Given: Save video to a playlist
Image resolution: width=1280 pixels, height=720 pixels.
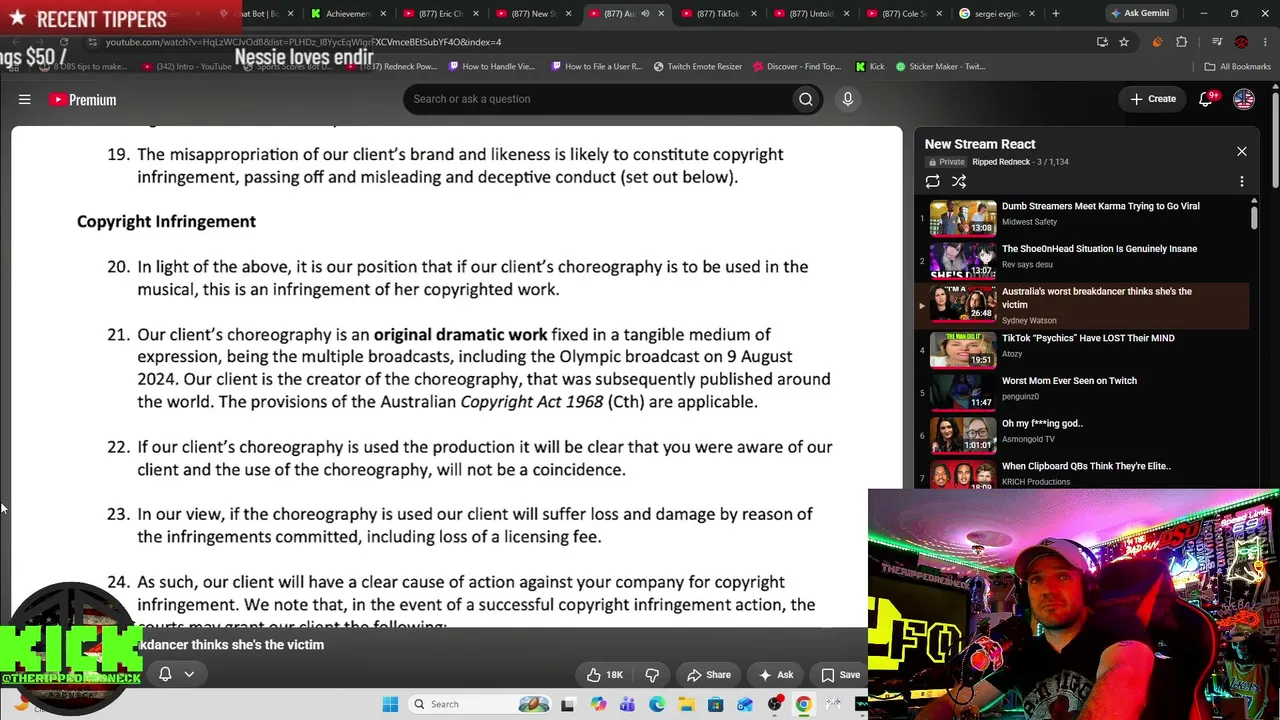Looking at the screenshot, I should (x=841, y=675).
